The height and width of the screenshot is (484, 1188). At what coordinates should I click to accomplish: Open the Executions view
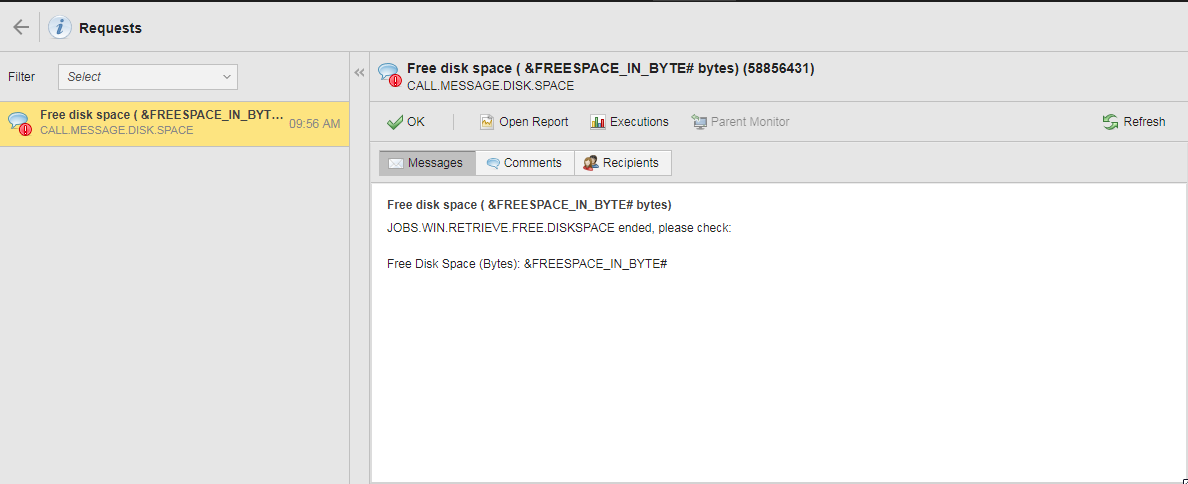click(x=629, y=121)
